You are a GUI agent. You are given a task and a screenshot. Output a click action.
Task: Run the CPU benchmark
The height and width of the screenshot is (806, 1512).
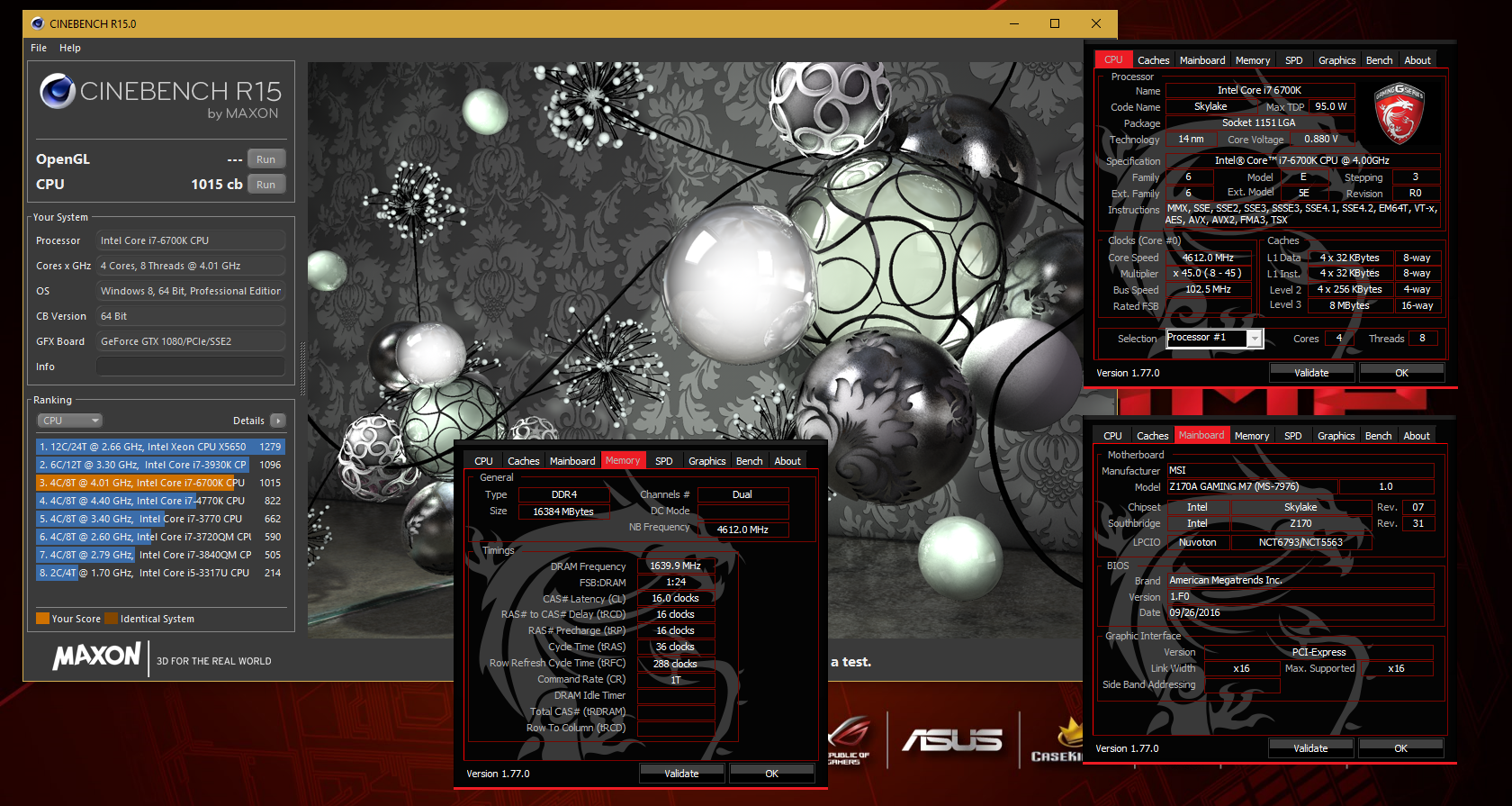tap(265, 185)
